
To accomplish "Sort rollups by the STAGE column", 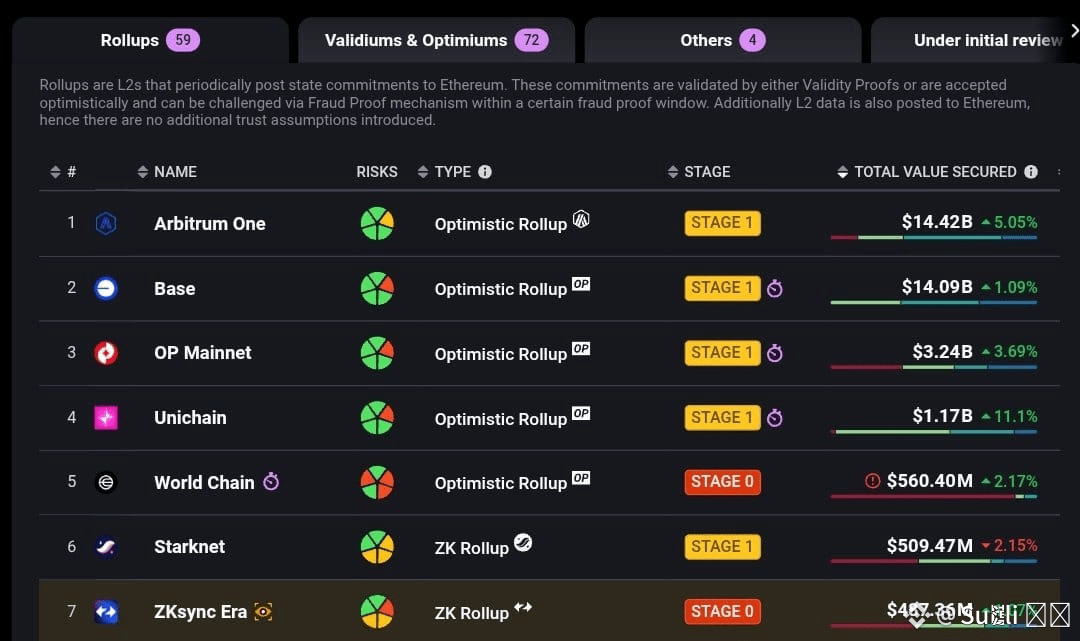I will coord(699,171).
